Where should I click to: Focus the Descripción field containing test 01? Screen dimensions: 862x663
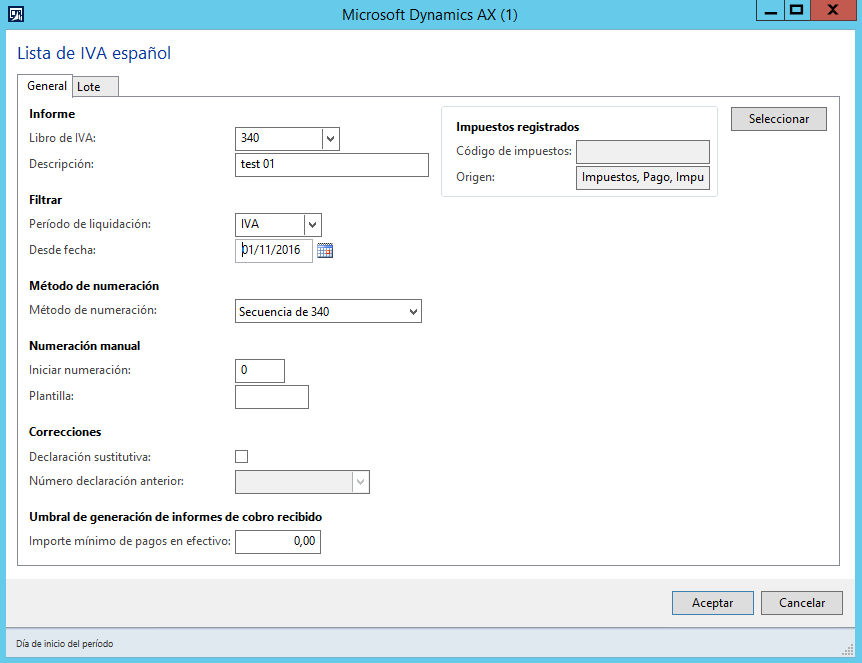click(331, 165)
